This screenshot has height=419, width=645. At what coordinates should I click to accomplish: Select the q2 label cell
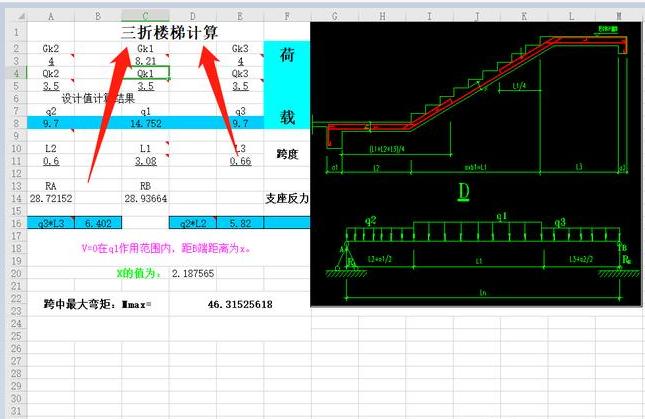(51, 111)
